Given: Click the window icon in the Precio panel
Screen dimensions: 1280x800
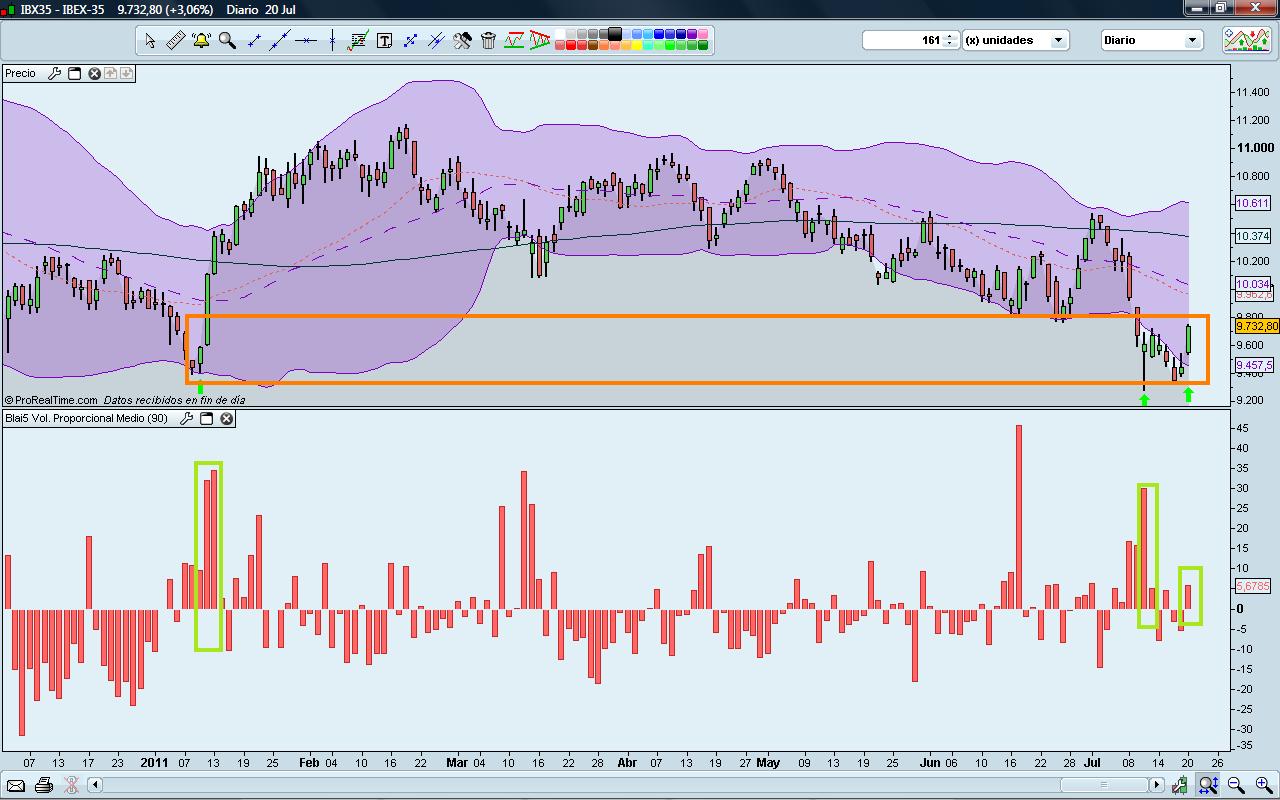Looking at the screenshot, I should [74, 73].
